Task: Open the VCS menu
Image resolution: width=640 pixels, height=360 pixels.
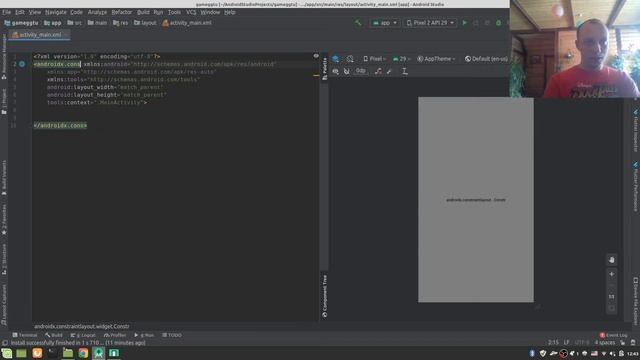Action: 191,12
